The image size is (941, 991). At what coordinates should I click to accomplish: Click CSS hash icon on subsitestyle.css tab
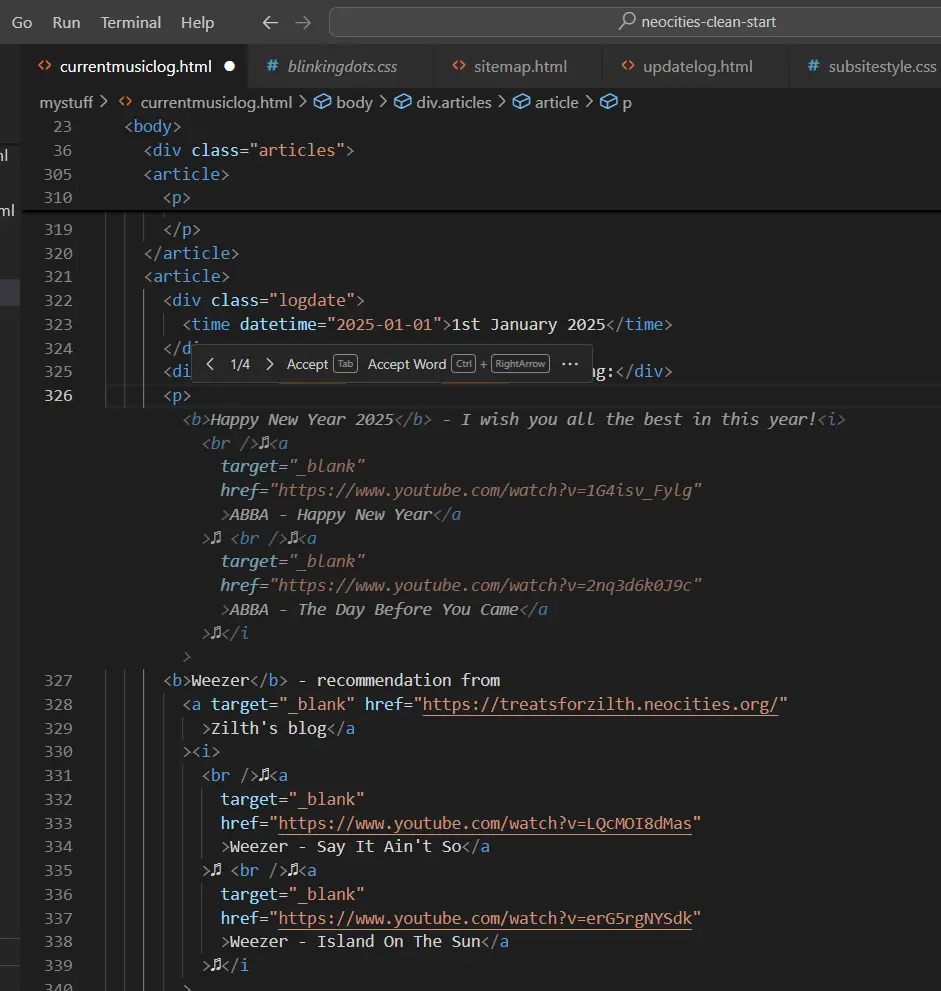pyautogui.click(x=814, y=66)
